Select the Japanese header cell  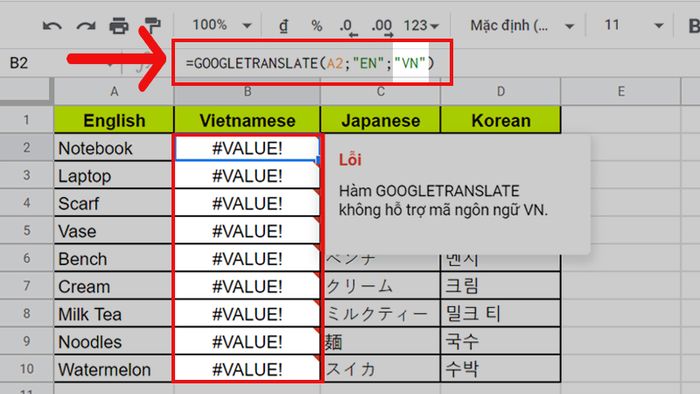pyautogui.click(x=380, y=120)
